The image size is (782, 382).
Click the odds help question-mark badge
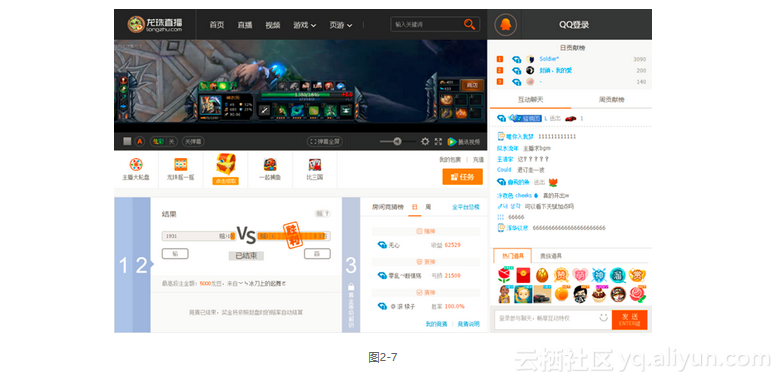click(x=322, y=213)
